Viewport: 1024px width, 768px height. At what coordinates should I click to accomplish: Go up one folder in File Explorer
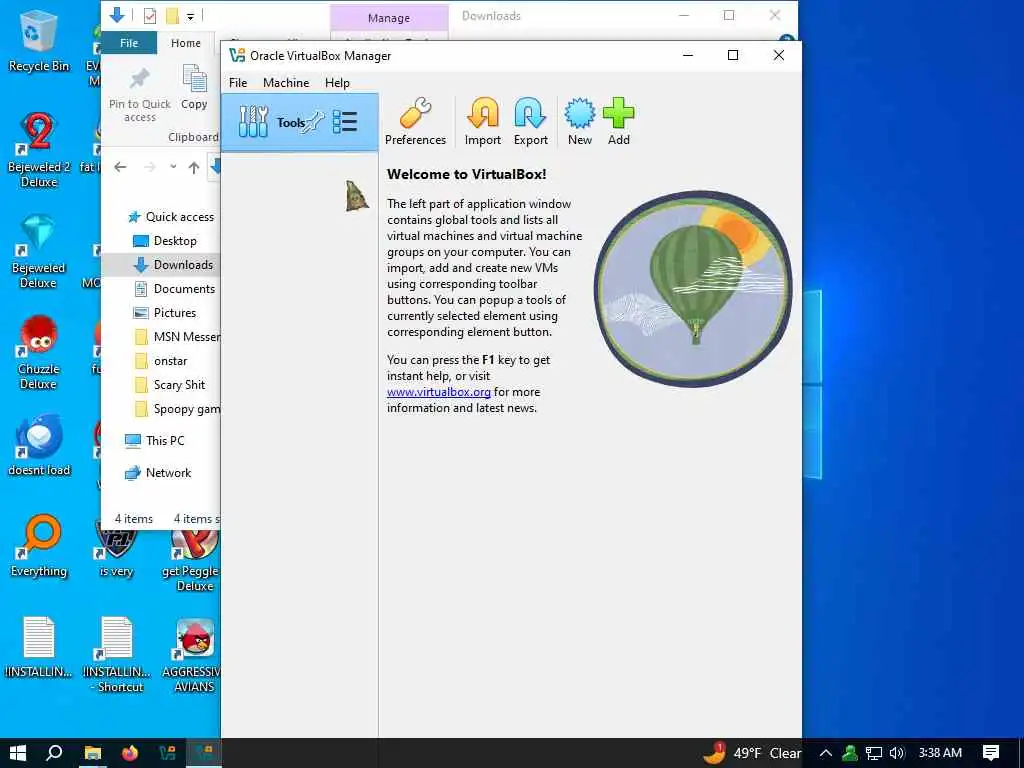point(194,167)
